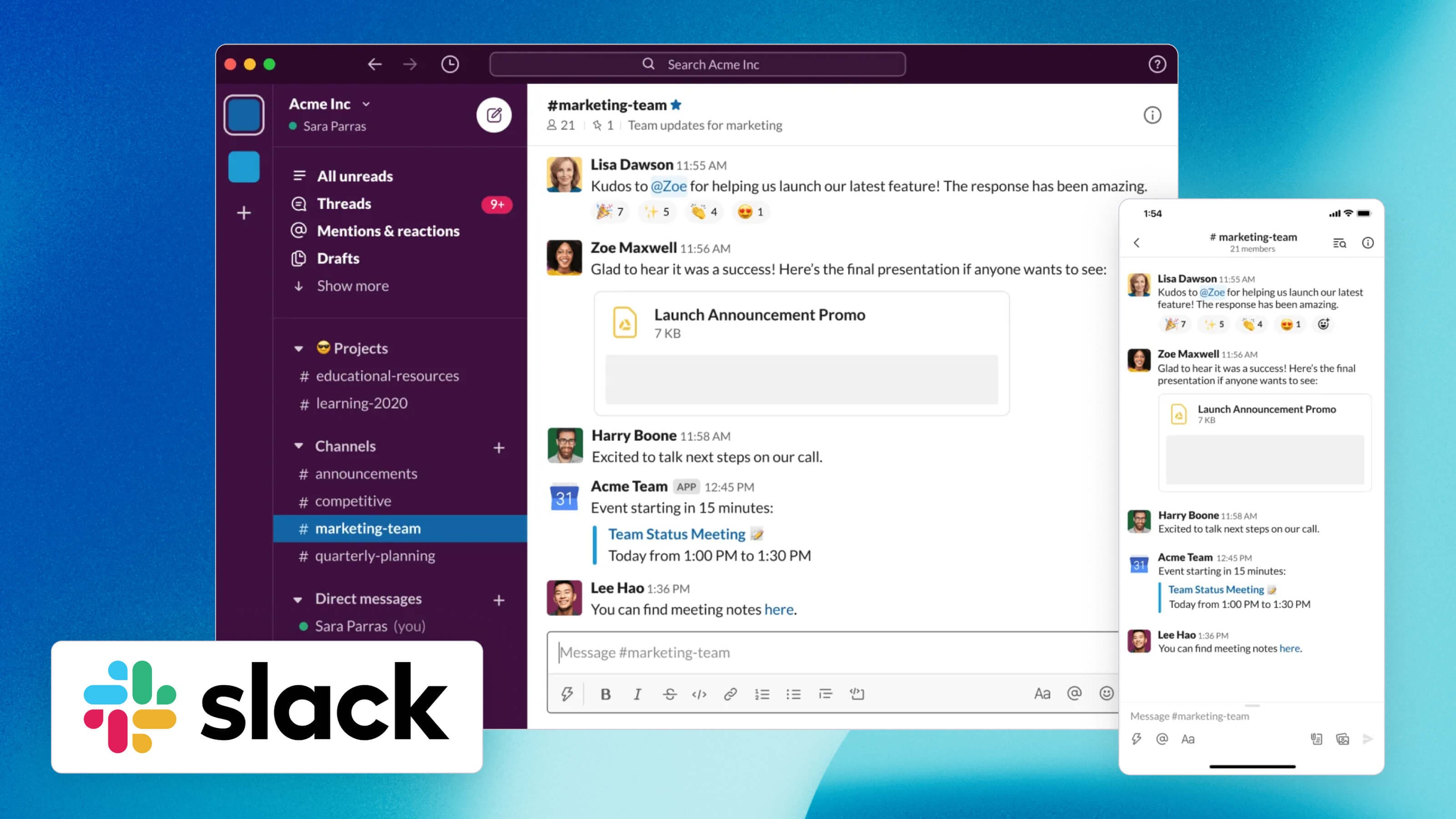The height and width of the screenshot is (819, 1456).
Task: Compose a new message with the pencil button
Action: [x=494, y=115]
